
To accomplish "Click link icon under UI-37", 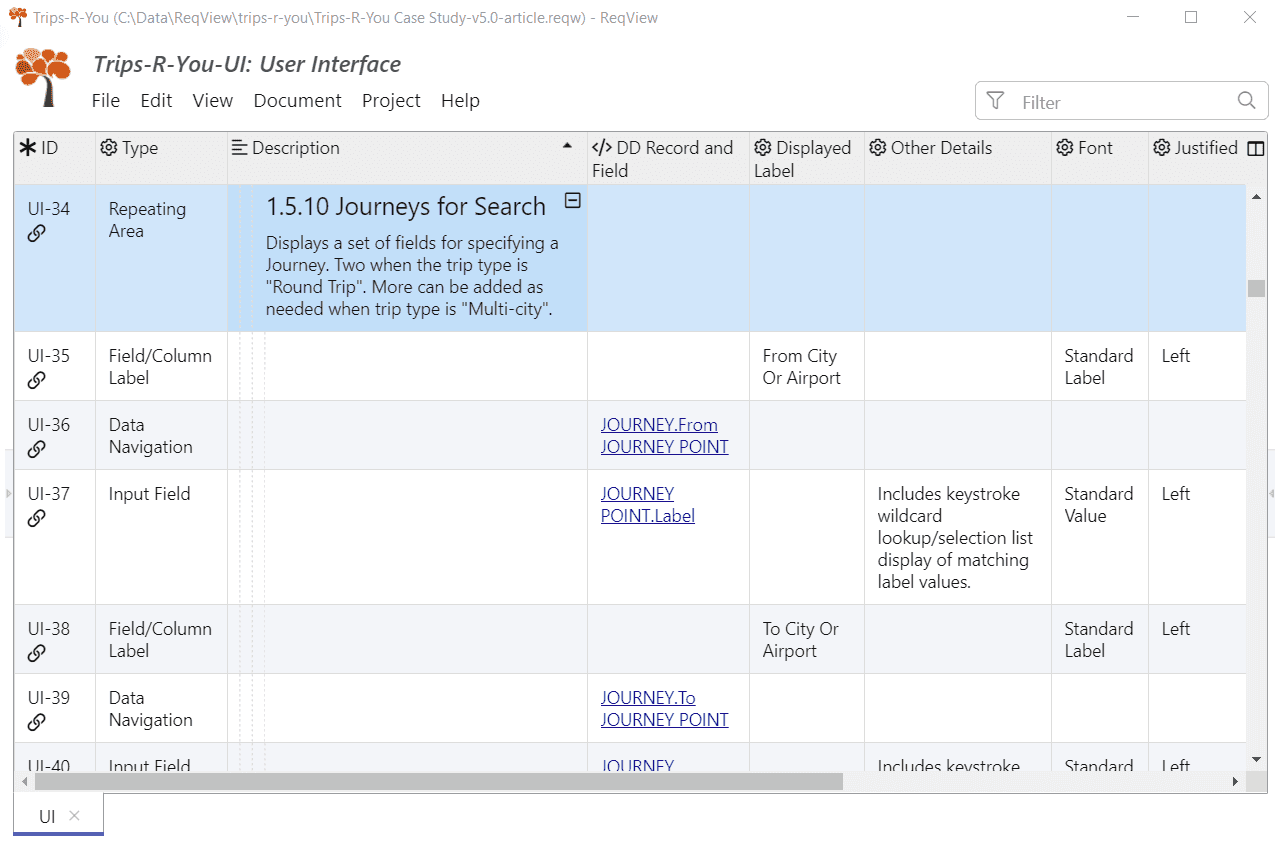I will tap(37, 518).
